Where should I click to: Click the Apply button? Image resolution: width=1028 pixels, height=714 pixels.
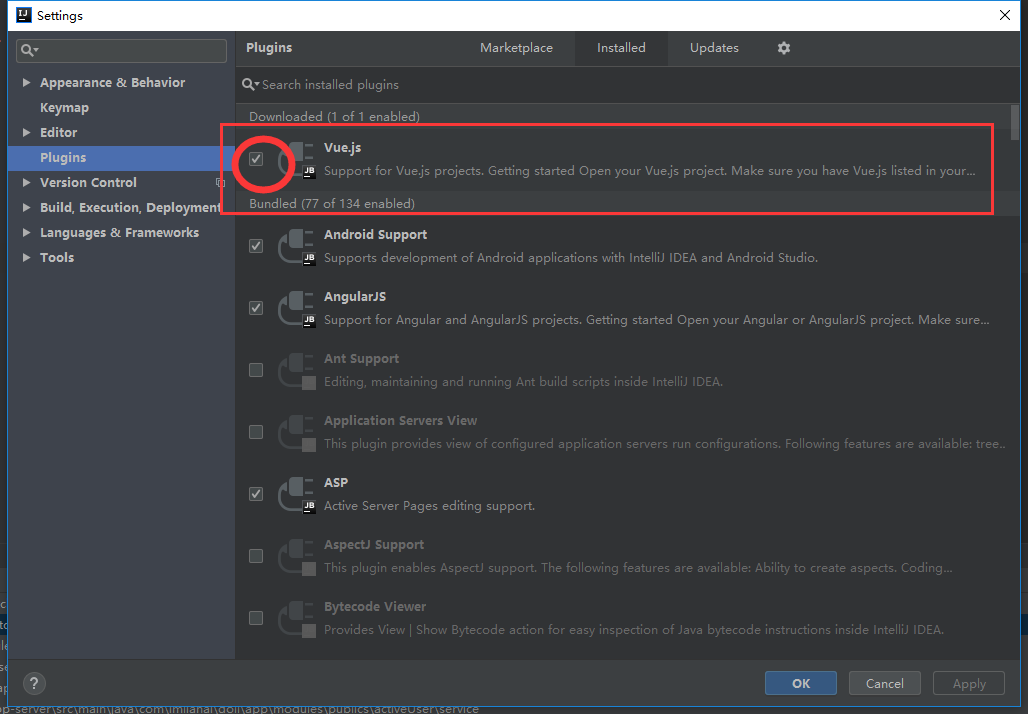point(969,683)
